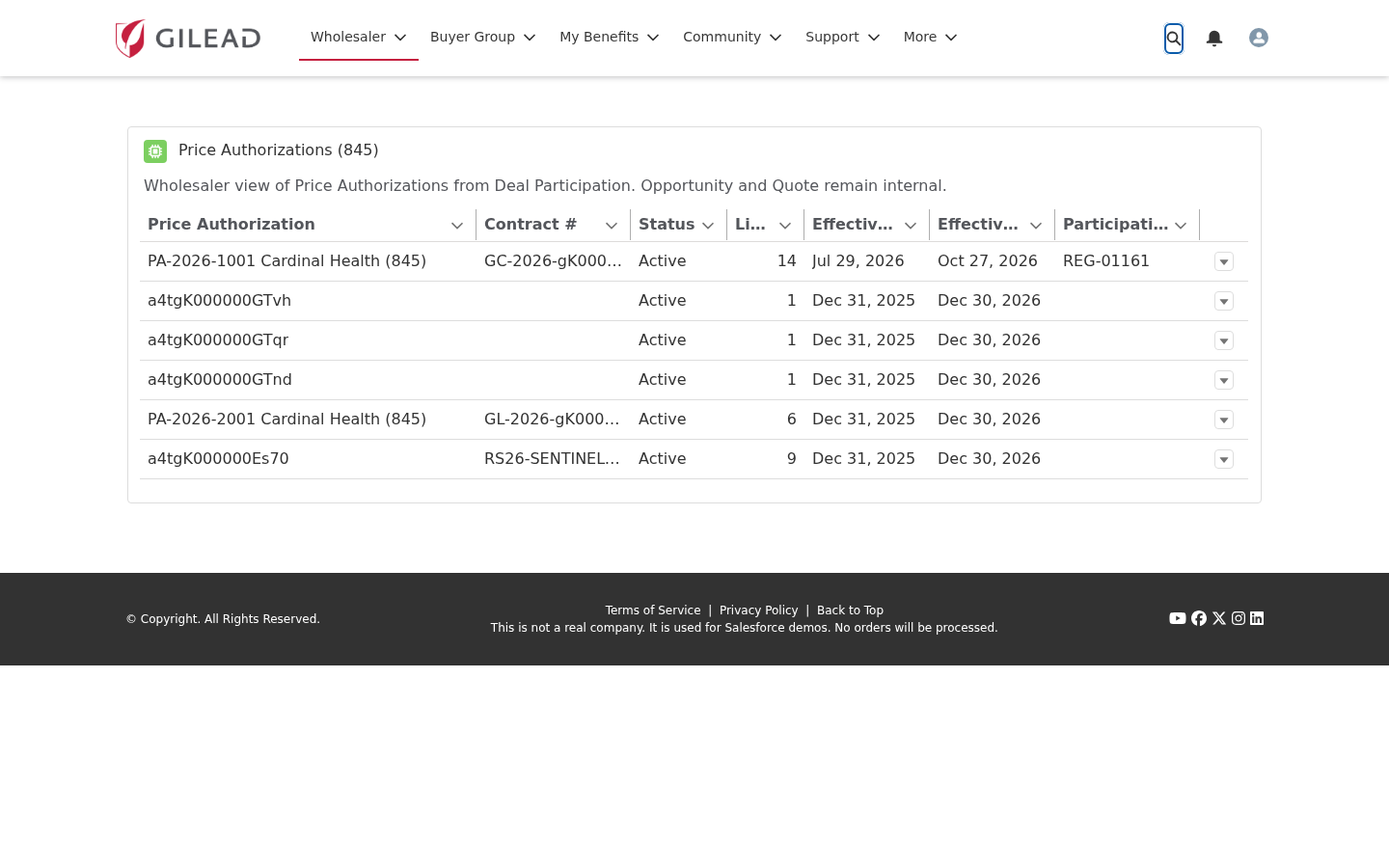Sort by Status column header
The height and width of the screenshot is (868, 1389).
click(667, 225)
